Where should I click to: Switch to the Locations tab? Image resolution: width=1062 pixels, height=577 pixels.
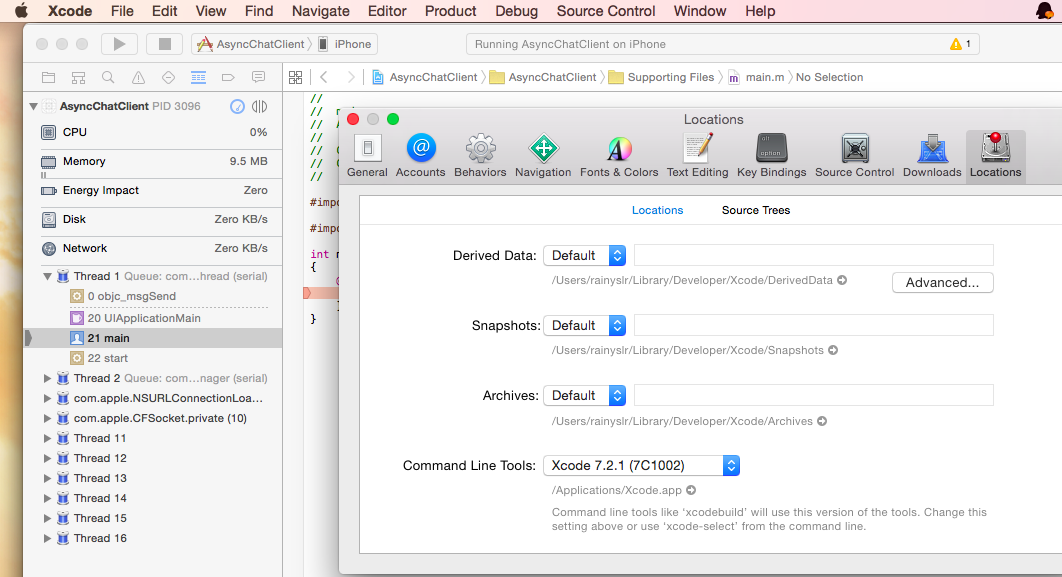(658, 210)
